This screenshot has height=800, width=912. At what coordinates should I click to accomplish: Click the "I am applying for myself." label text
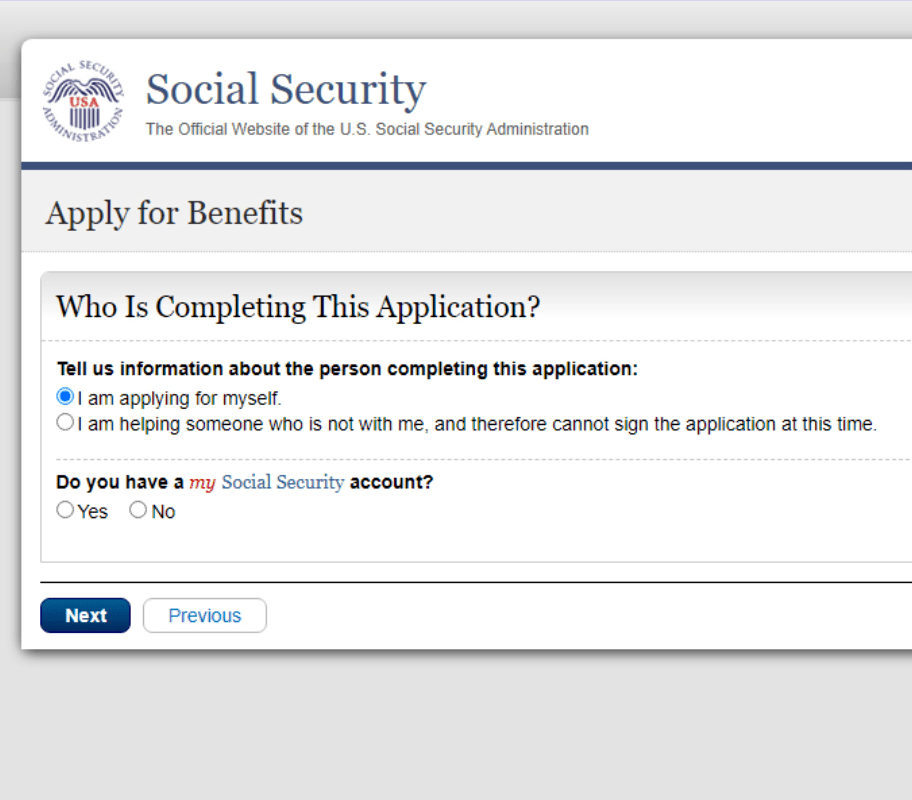point(180,398)
